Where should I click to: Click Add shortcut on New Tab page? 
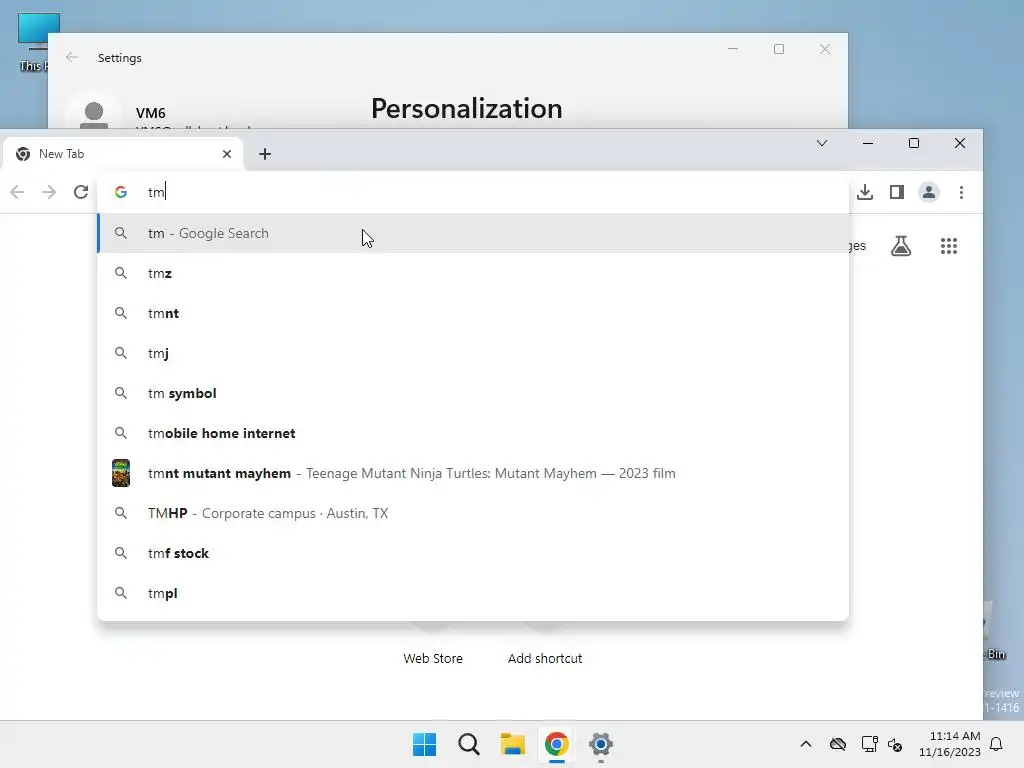(545, 658)
